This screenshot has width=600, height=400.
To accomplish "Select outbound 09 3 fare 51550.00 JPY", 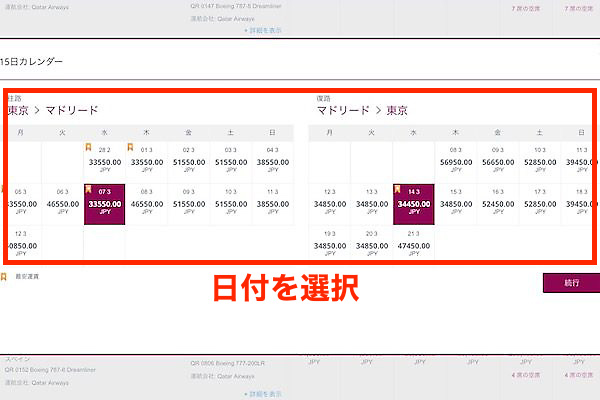I will [189, 204].
